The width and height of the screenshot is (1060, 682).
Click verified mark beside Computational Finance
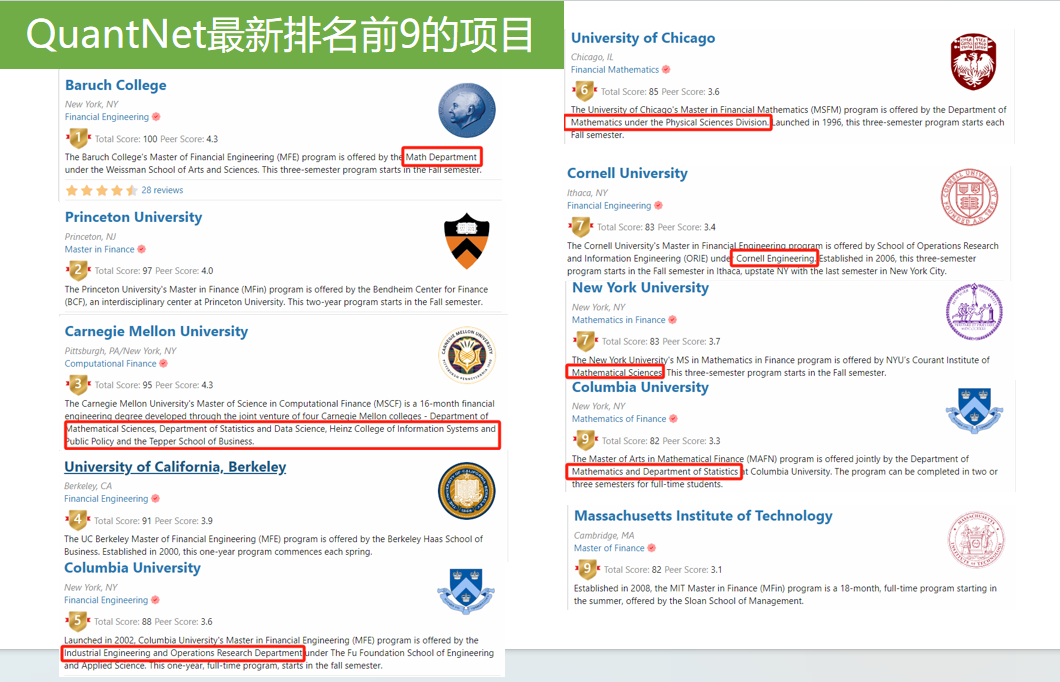coord(164,364)
